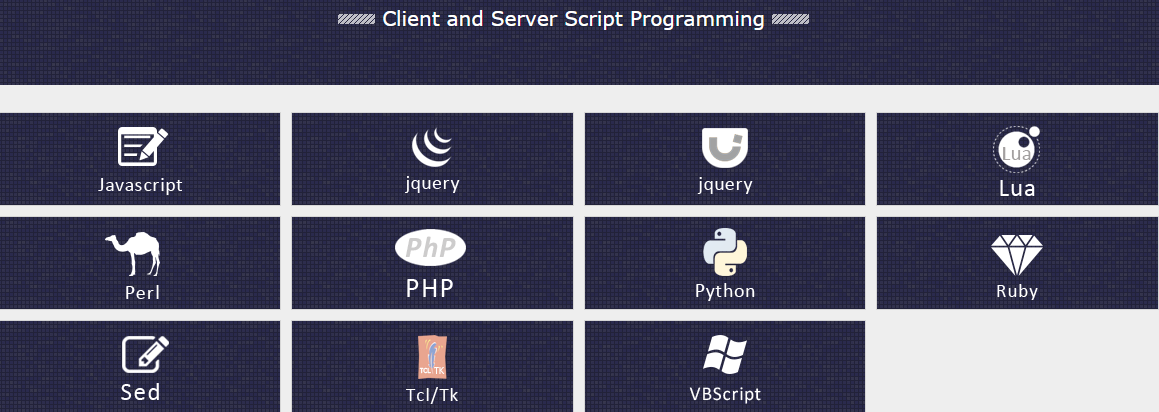Choose the Sed text label
The image size is (1159, 412).
point(140,392)
